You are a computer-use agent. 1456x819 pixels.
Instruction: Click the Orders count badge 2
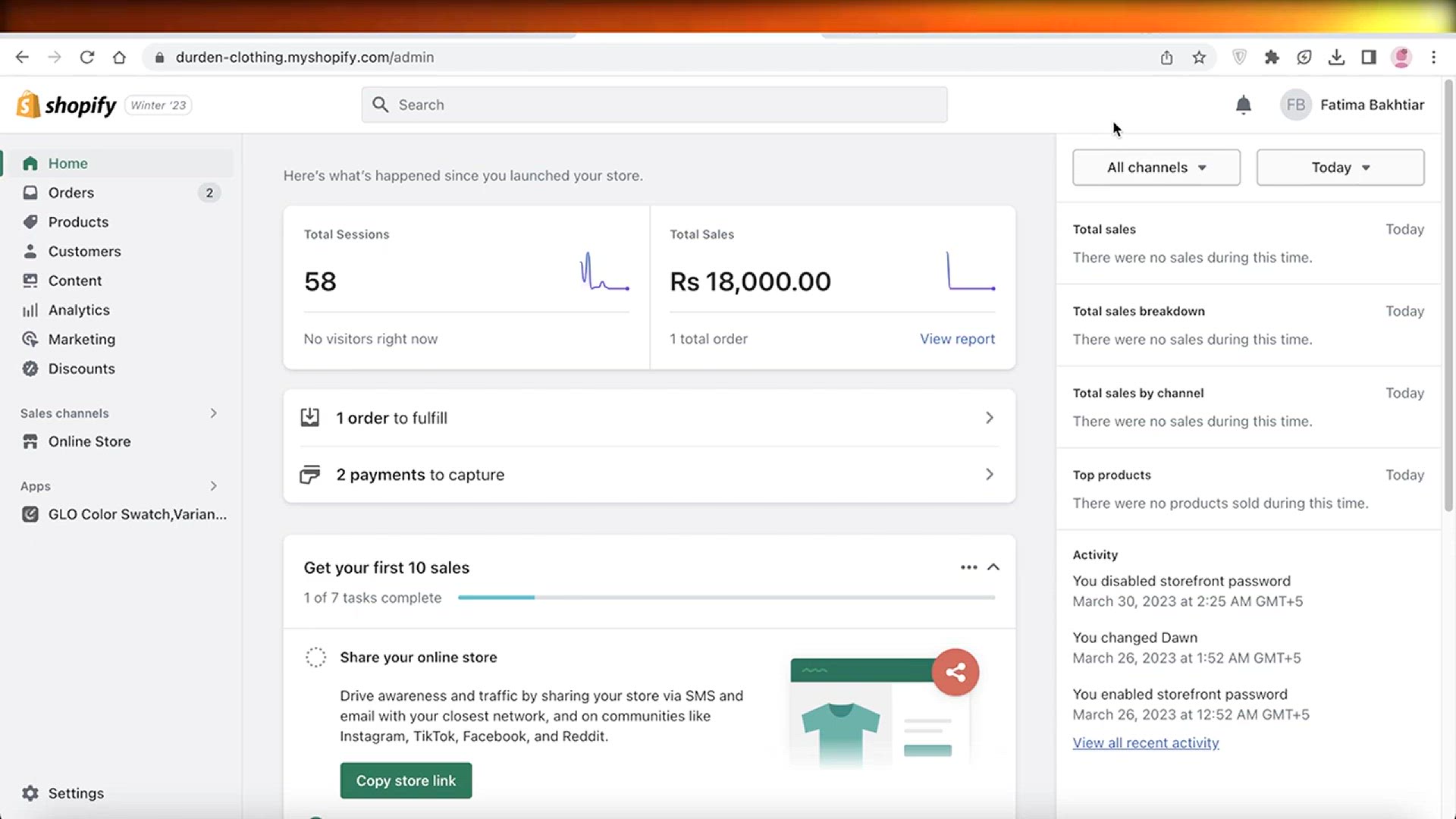(209, 193)
